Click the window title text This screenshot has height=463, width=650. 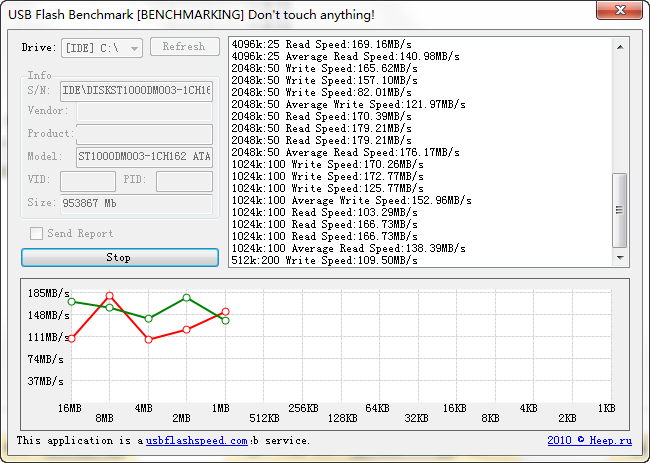[191, 15]
